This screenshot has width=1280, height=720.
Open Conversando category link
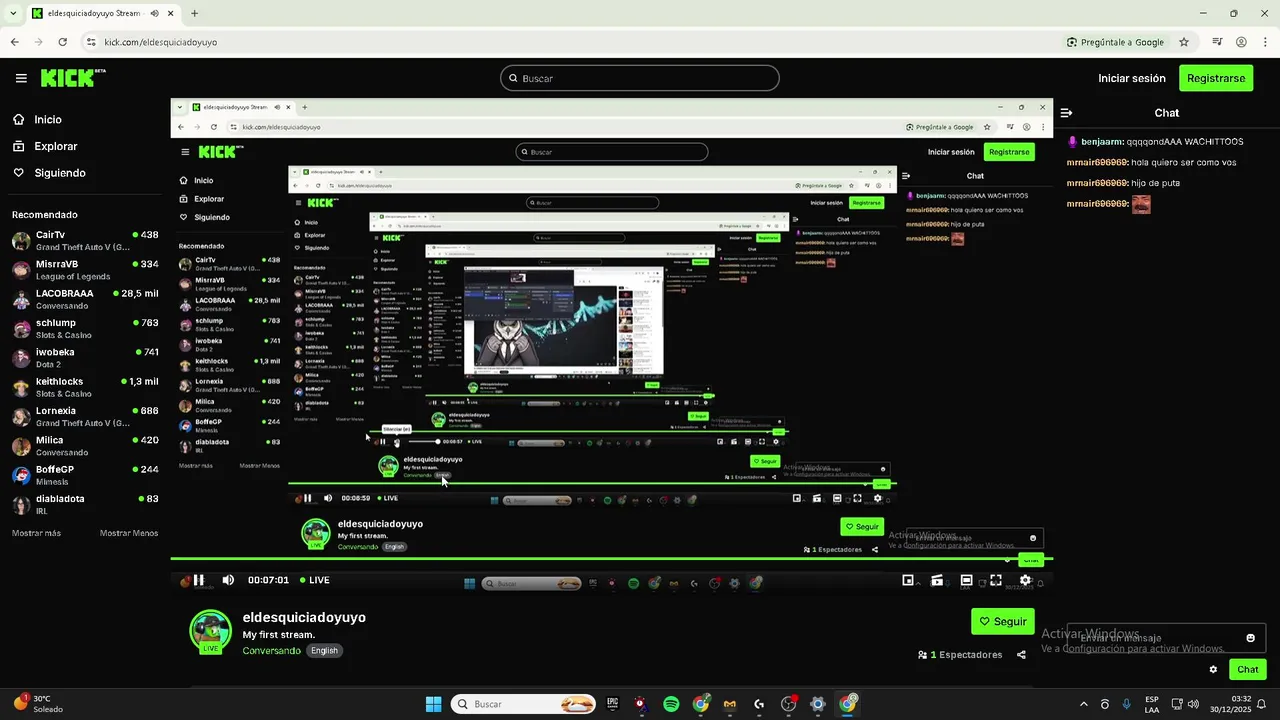[x=271, y=650]
